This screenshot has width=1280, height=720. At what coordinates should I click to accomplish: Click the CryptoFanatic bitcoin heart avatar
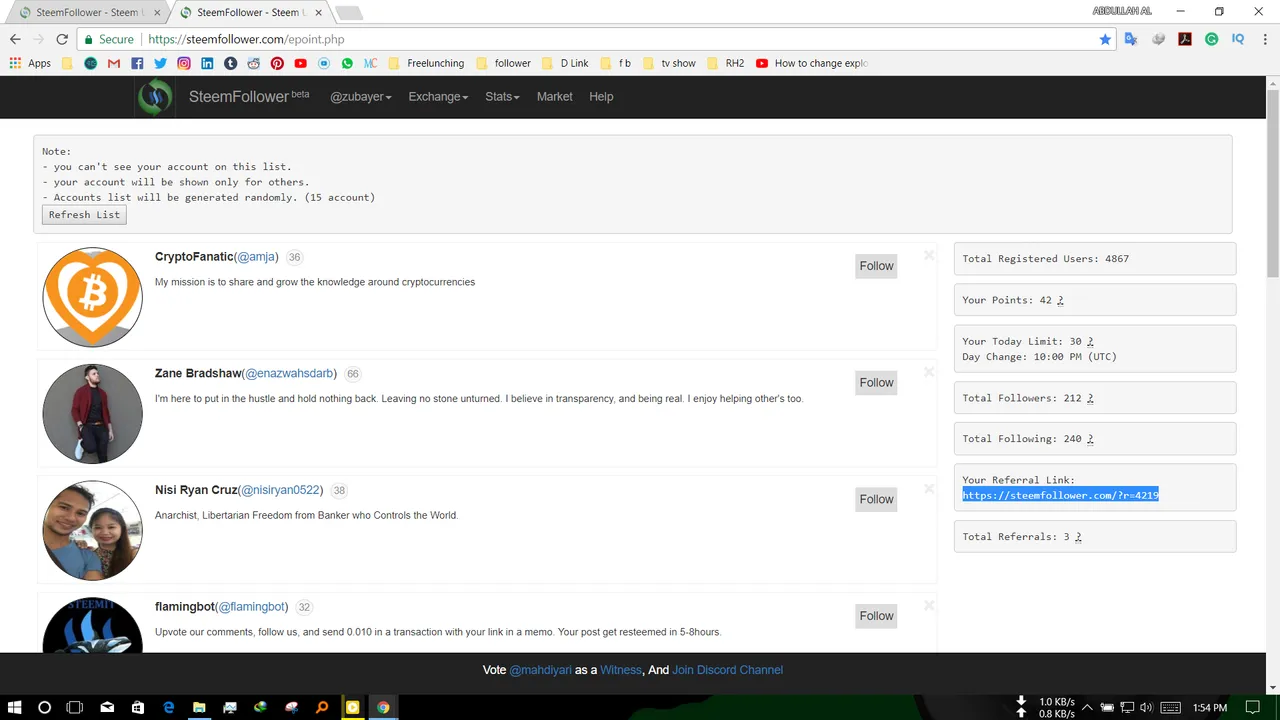92,297
